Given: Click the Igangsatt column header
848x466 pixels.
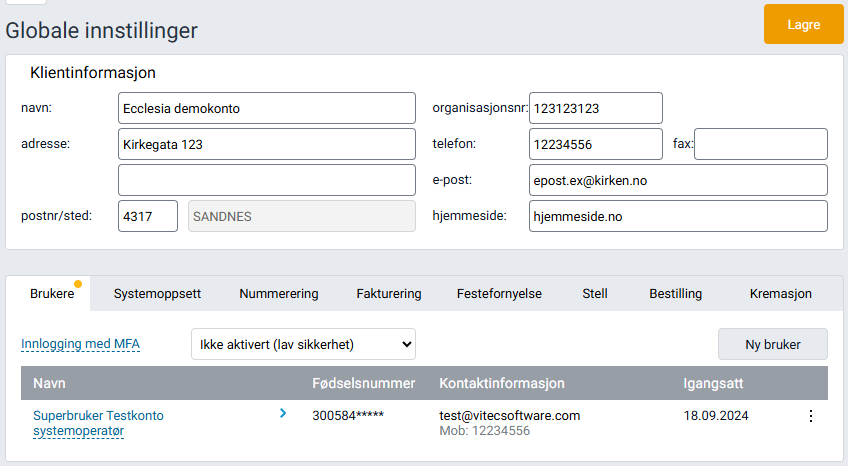Looking at the screenshot, I should pyautogui.click(x=713, y=383).
